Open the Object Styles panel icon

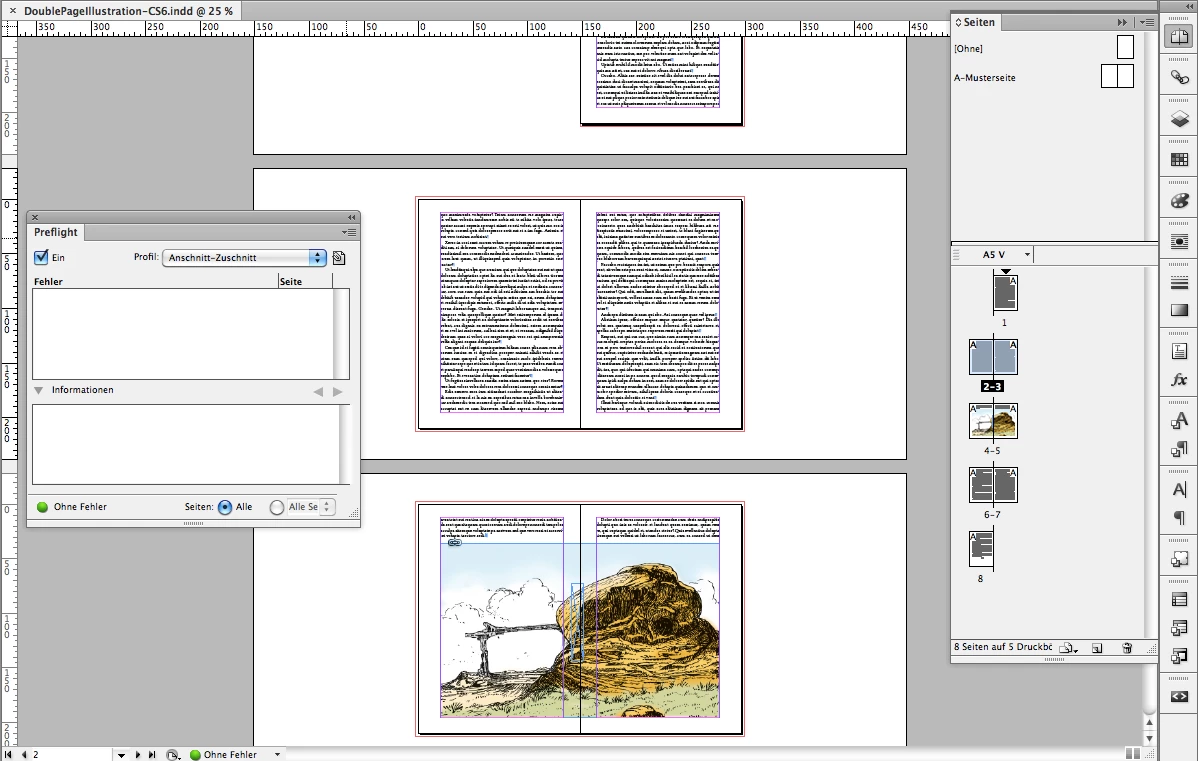(x=1179, y=559)
